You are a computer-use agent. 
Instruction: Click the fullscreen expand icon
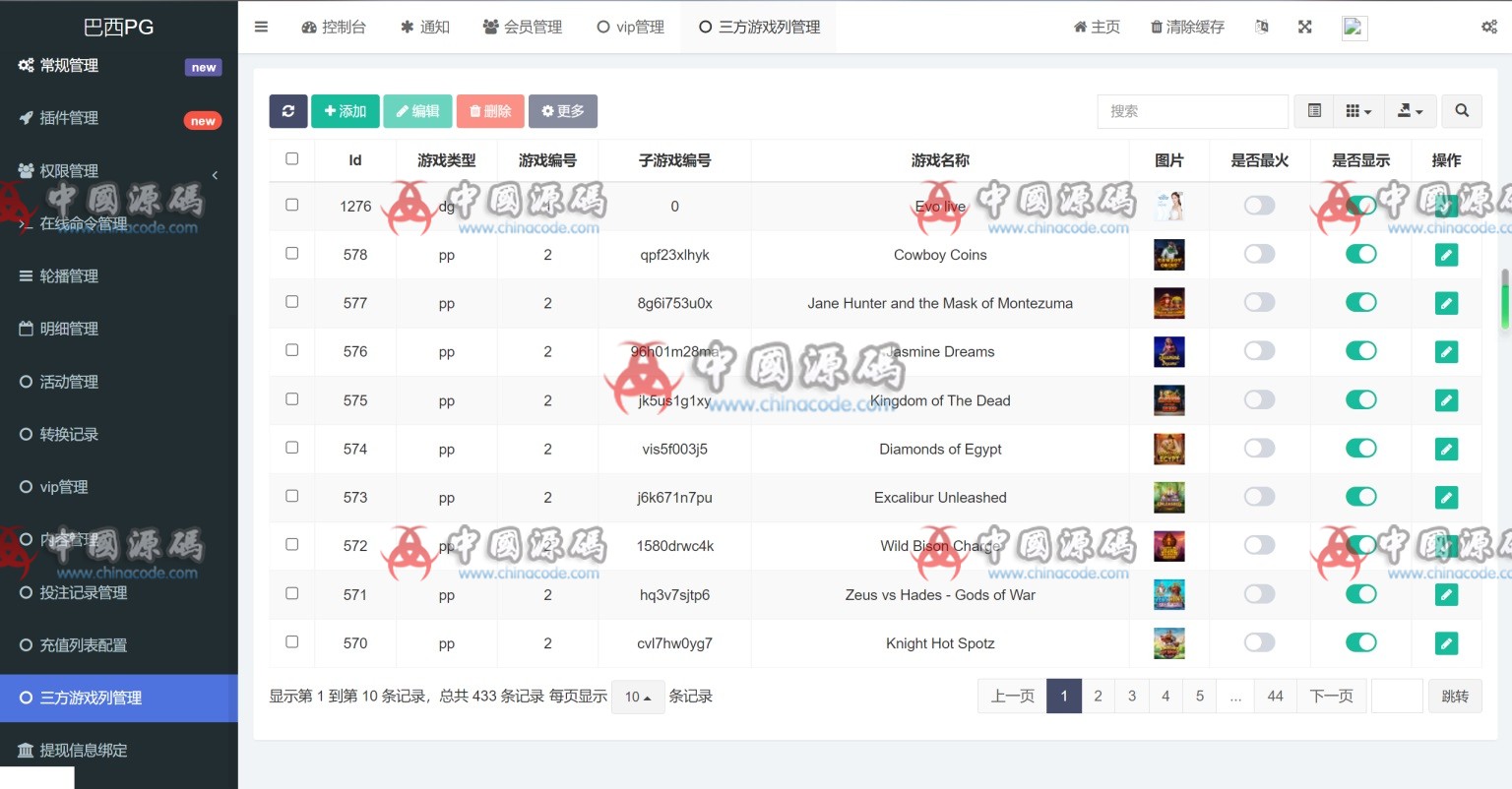tap(1304, 27)
